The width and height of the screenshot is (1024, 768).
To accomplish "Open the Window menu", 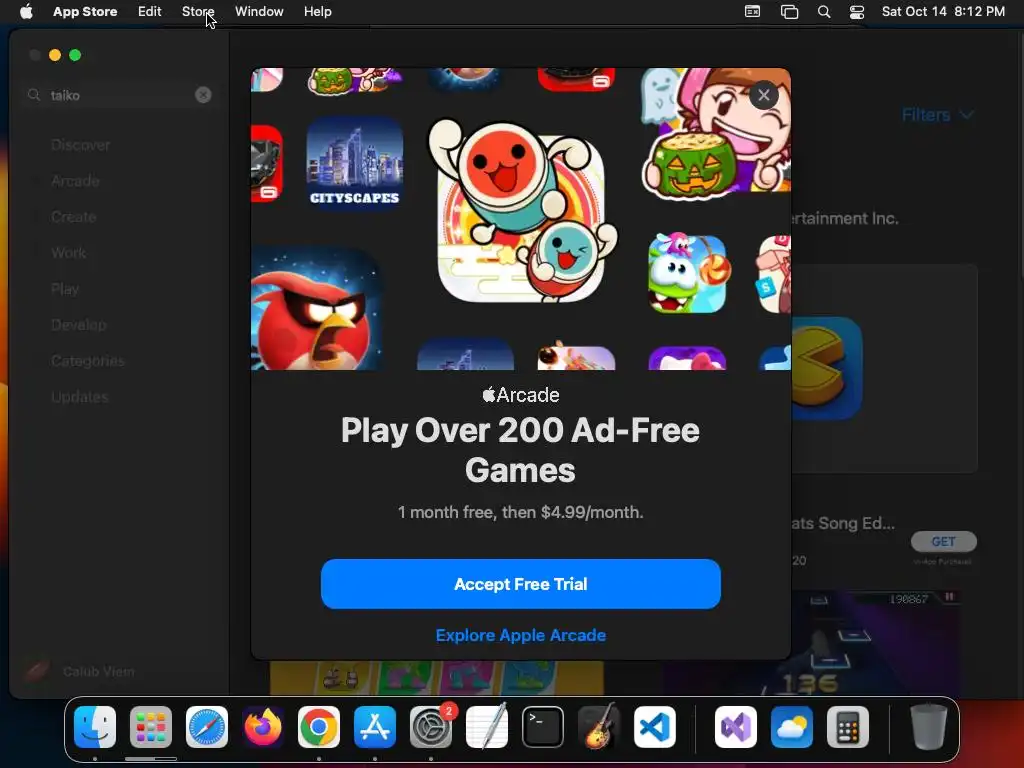I will (x=259, y=12).
